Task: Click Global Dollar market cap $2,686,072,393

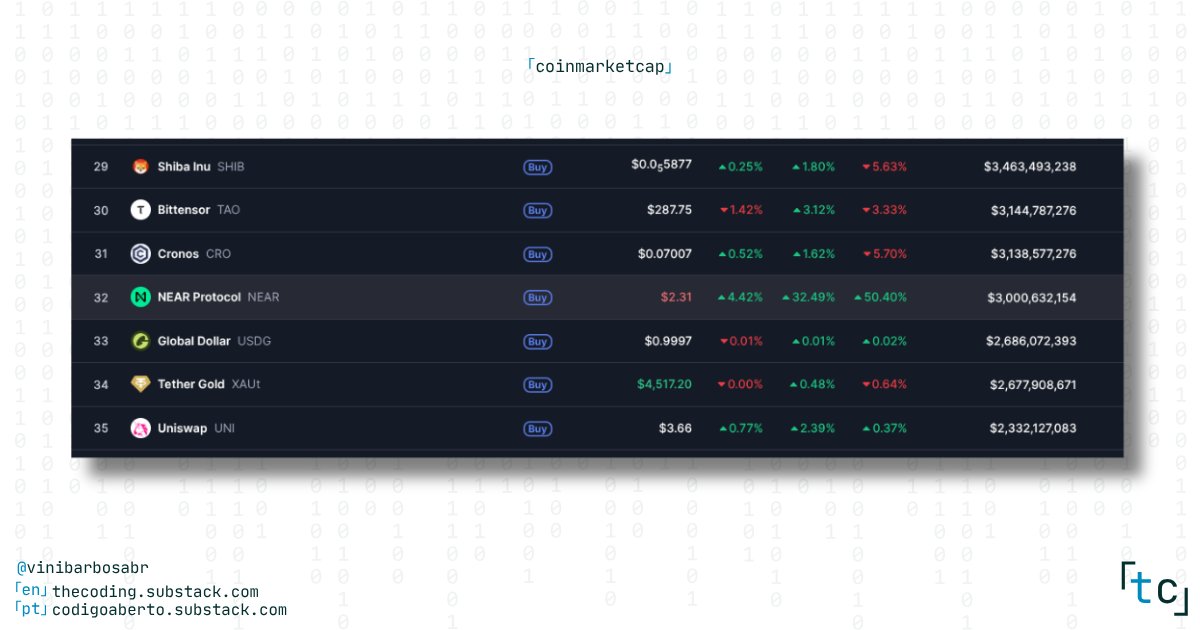Action: [x=1031, y=341]
